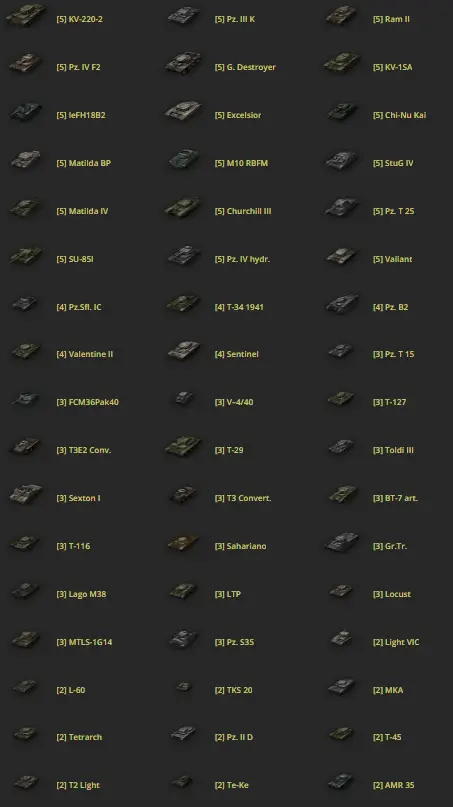Image resolution: width=453 pixels, height=807 pixels.
Task: Click the KV-220-2 tank icon
Action: (25, 16)
